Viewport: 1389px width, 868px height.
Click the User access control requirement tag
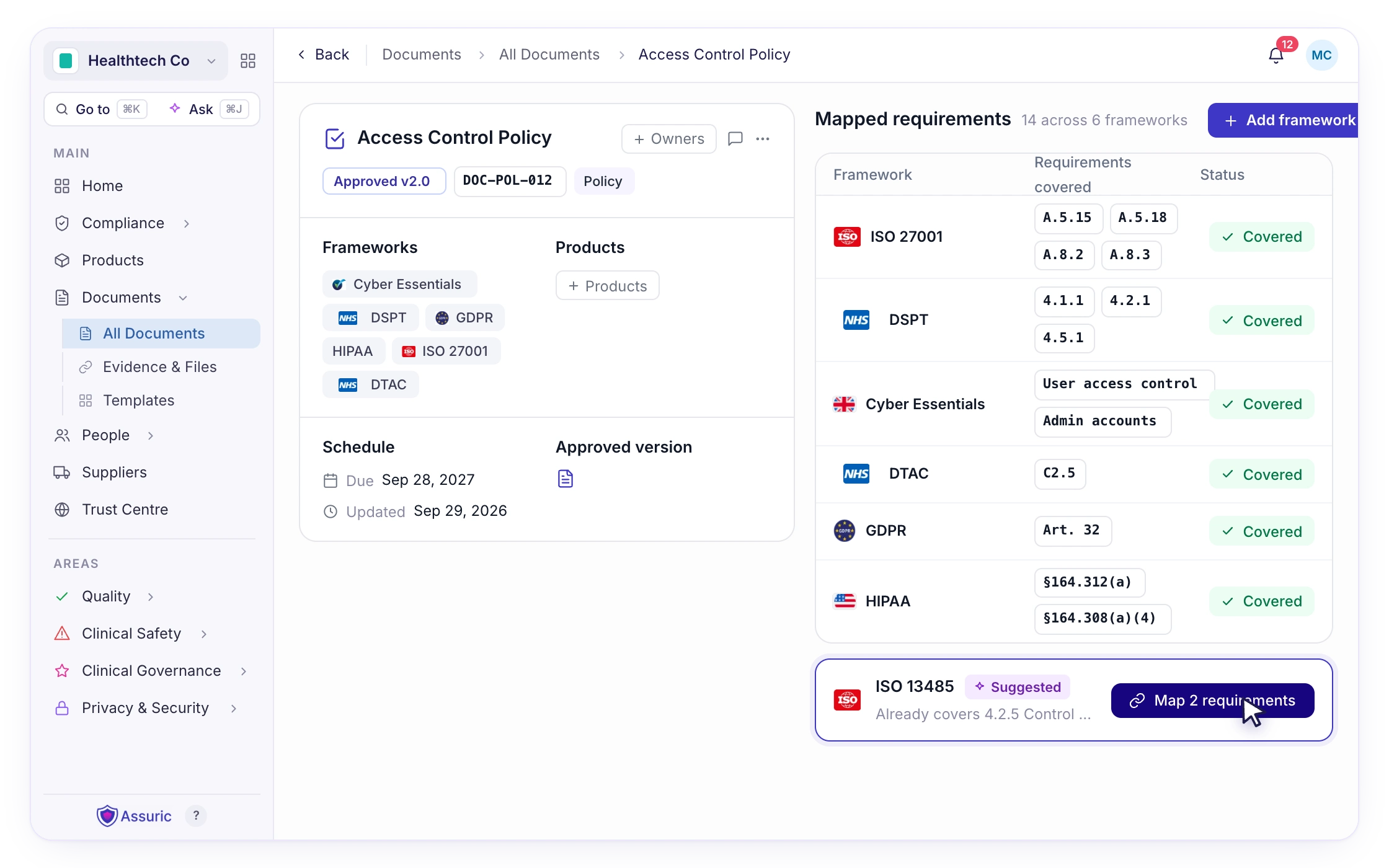(1124, 384)
